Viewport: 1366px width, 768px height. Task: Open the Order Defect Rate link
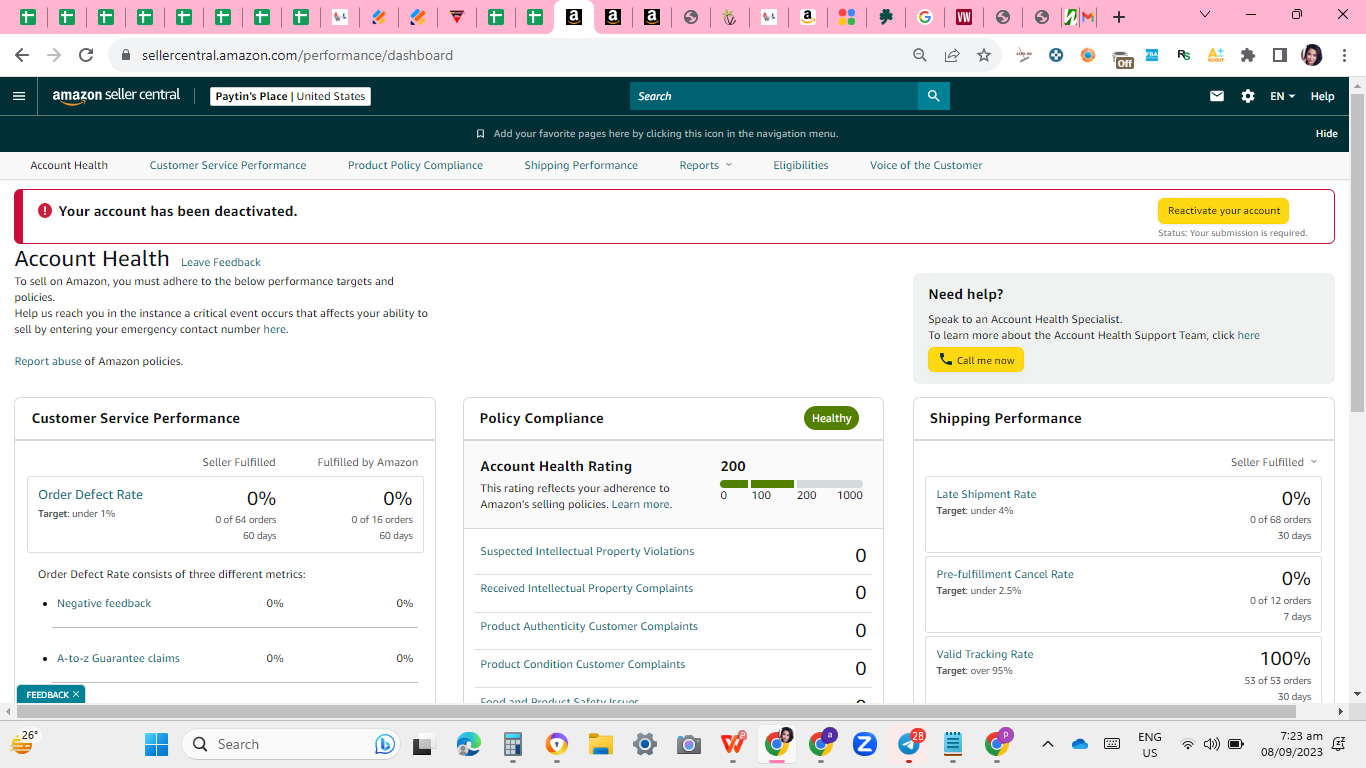(x=90, y=494)
